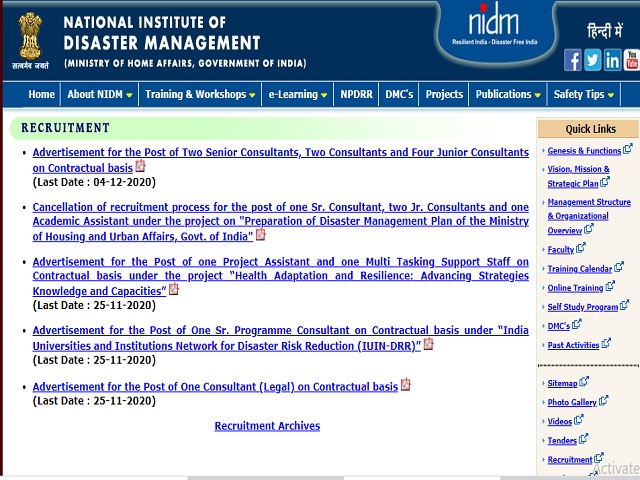Open Project Assistant and Multi Tasking Staff advertisement
This screenshot has width=640, height=480.
(280, 276)
